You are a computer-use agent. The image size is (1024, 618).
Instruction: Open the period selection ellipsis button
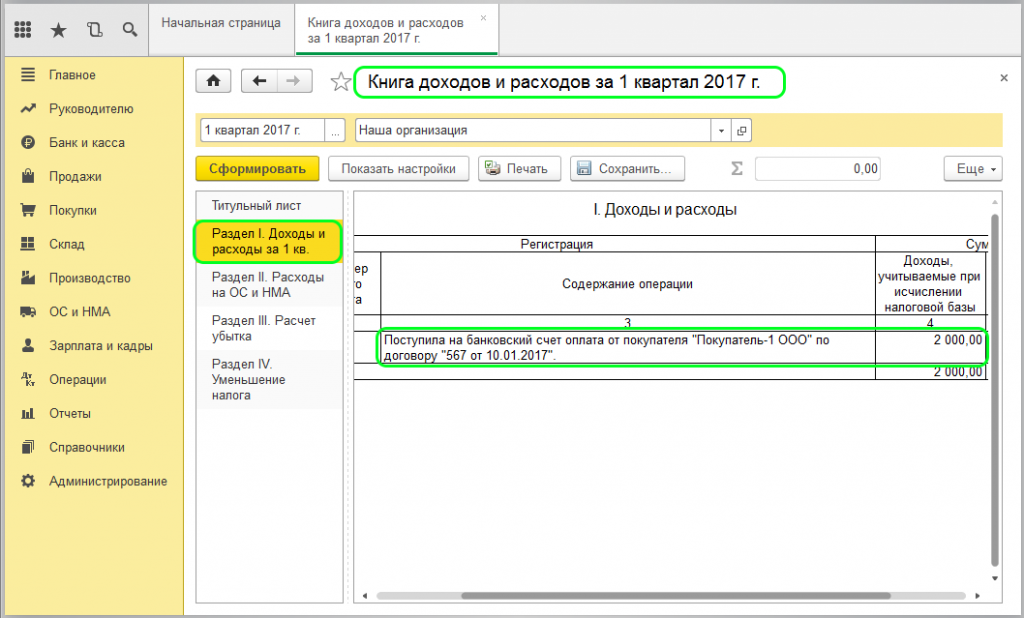click(x=335, y=131)
